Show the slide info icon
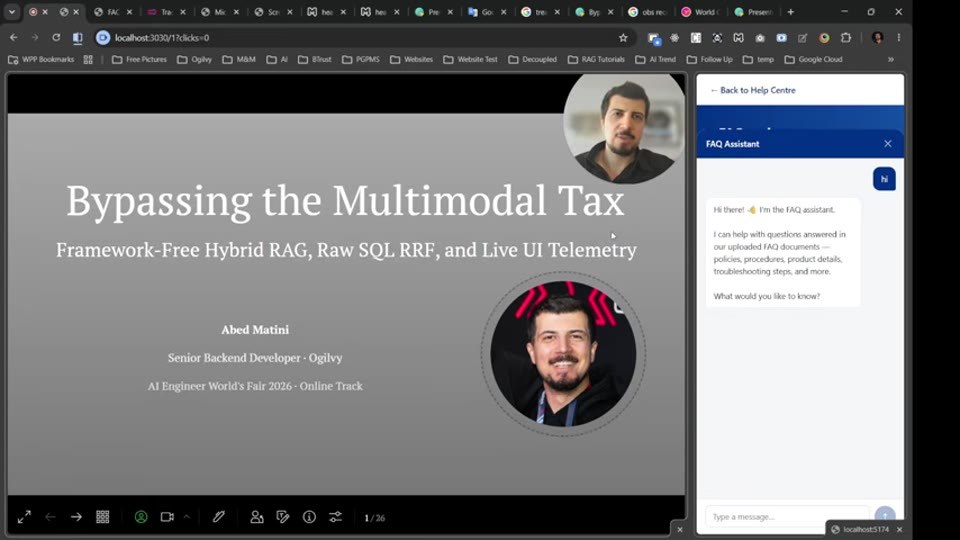The image size is (960, 540). point(309,517)
